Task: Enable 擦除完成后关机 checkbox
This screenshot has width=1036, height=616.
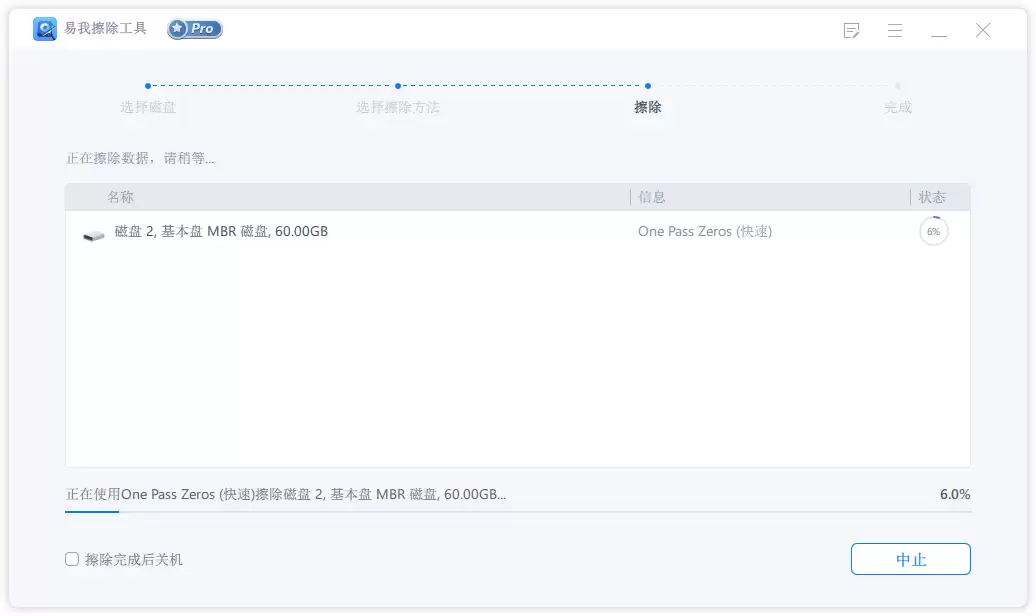Action: [72, 559]
